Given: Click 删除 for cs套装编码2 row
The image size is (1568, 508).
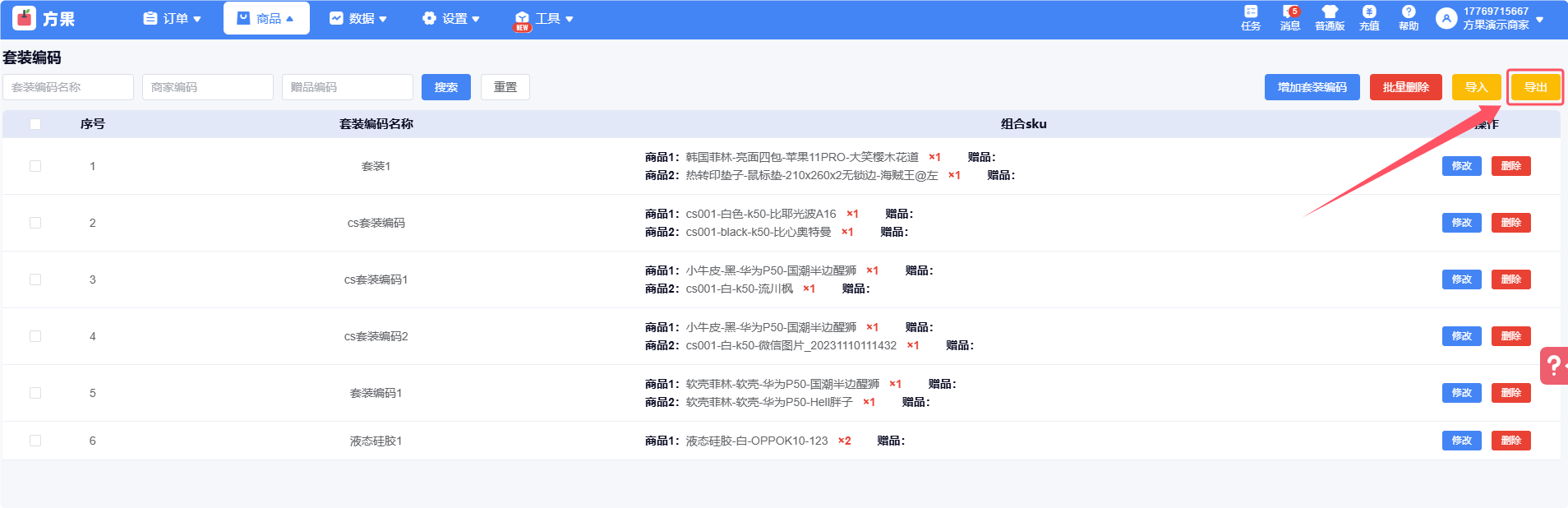Looking at the screenshot, I should [1511, 336].
